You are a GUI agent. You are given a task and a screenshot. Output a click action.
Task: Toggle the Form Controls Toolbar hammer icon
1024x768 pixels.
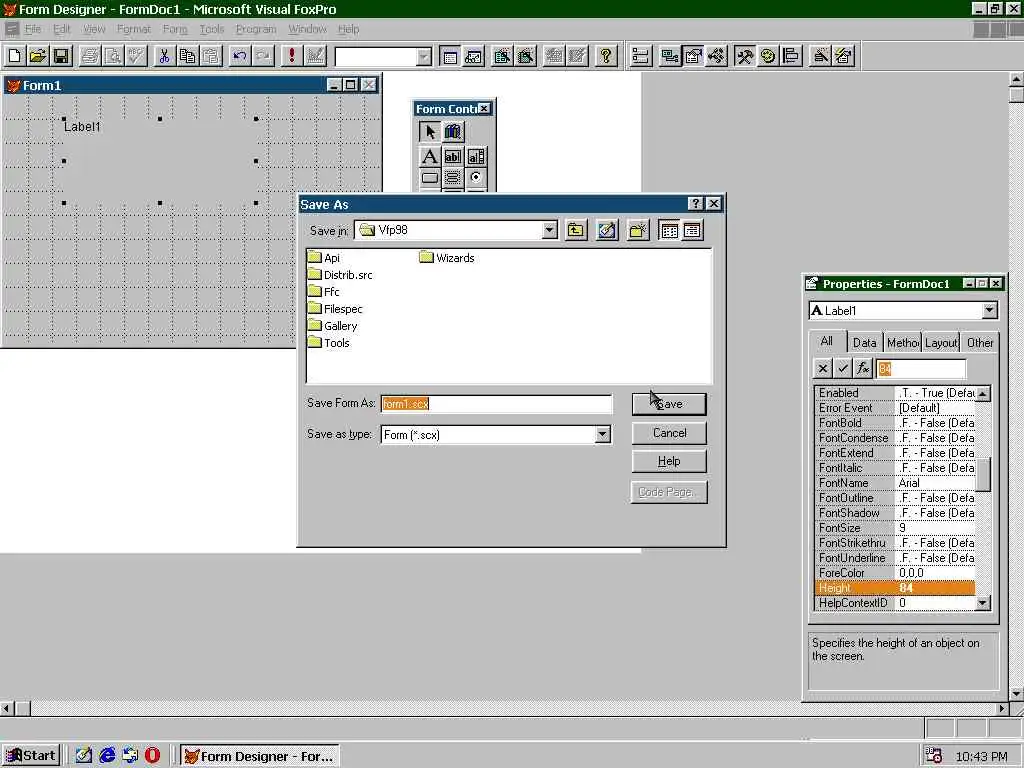(744, 56)
